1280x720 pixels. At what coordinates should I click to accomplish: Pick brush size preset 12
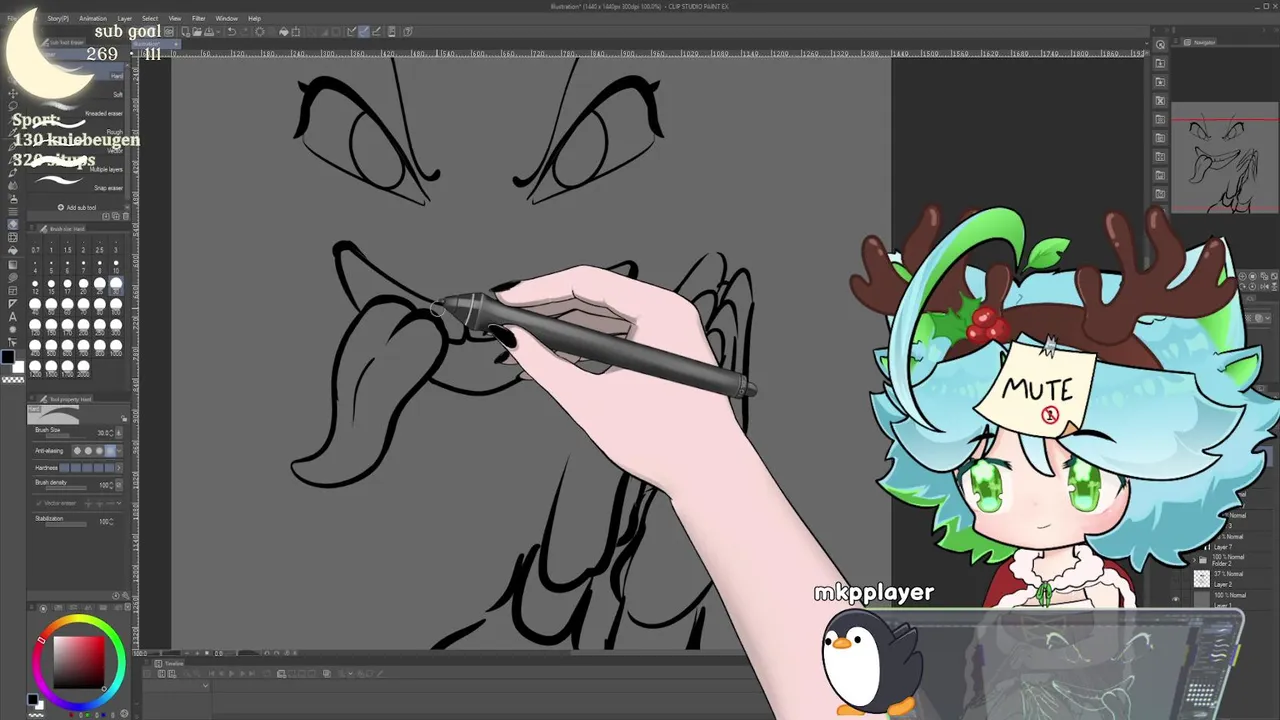pos(35,285)
